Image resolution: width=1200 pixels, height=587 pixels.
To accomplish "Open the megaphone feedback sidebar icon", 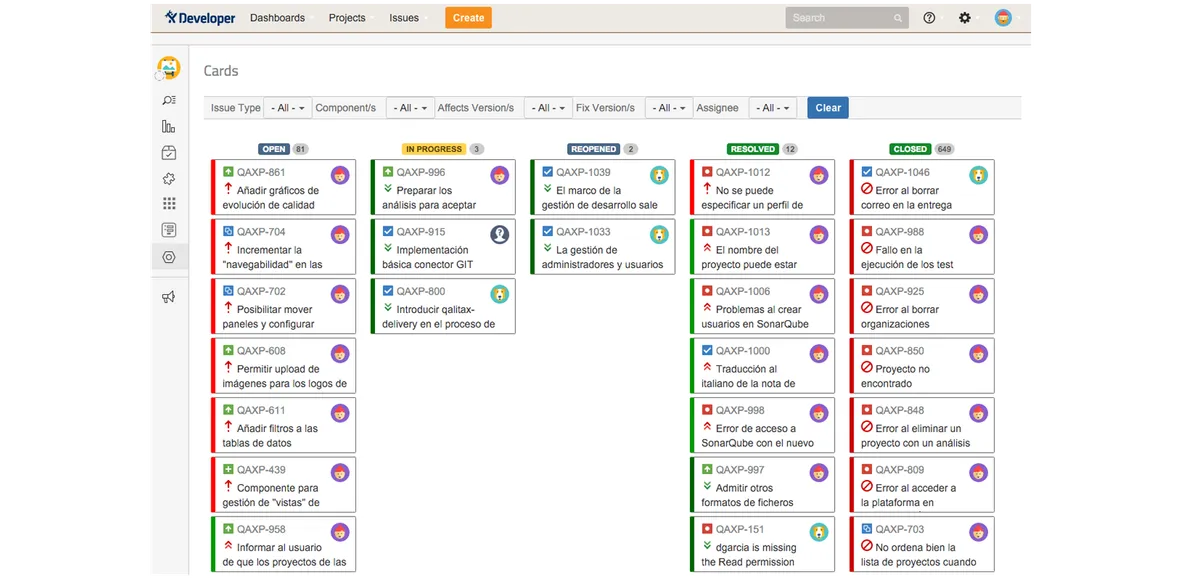I will tap(169, 296).
